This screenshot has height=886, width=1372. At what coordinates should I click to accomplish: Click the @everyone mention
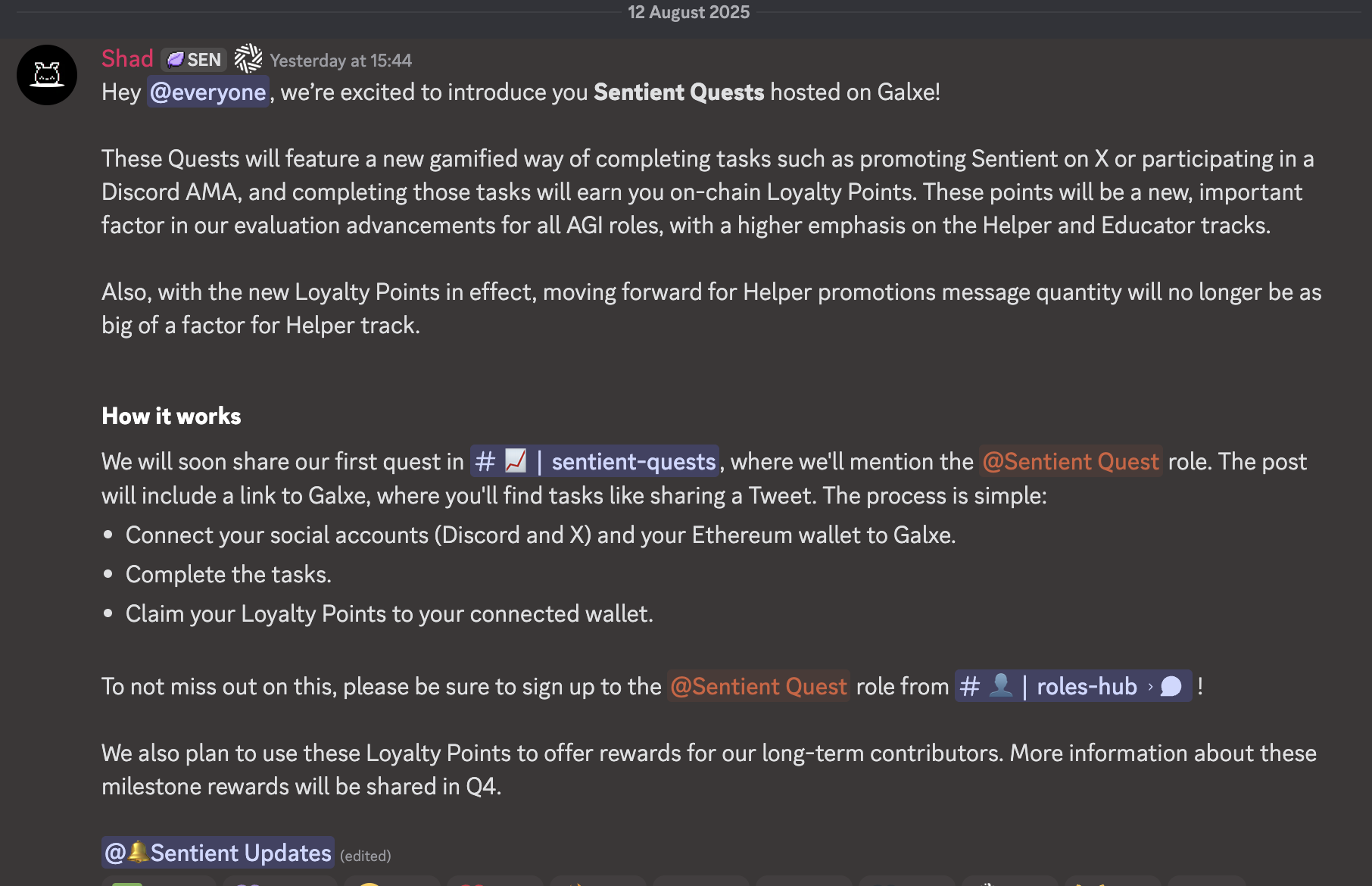[207, 92]
